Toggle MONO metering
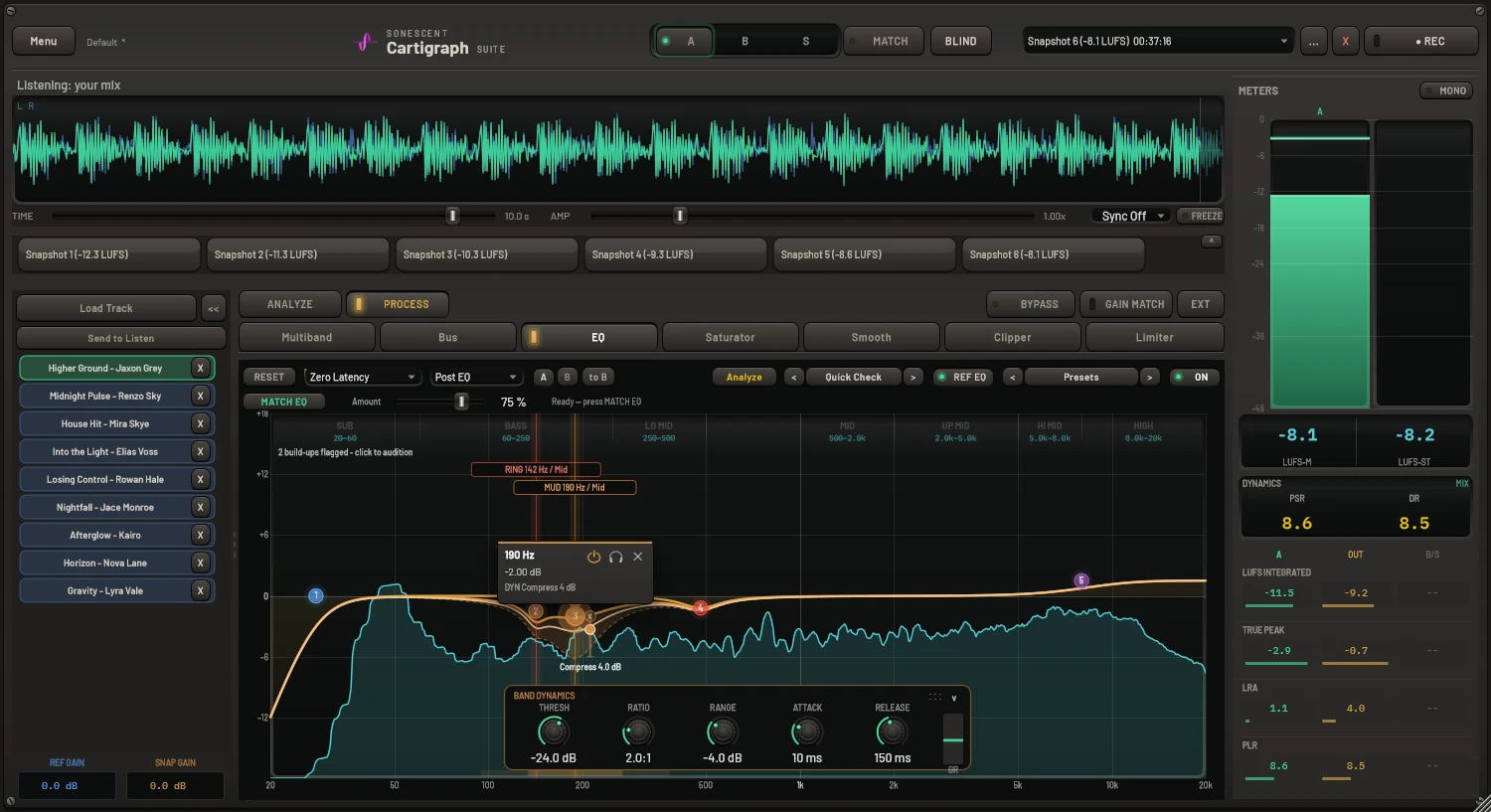The width and height of the screenshot is (1491, 812). point(1445,90)
